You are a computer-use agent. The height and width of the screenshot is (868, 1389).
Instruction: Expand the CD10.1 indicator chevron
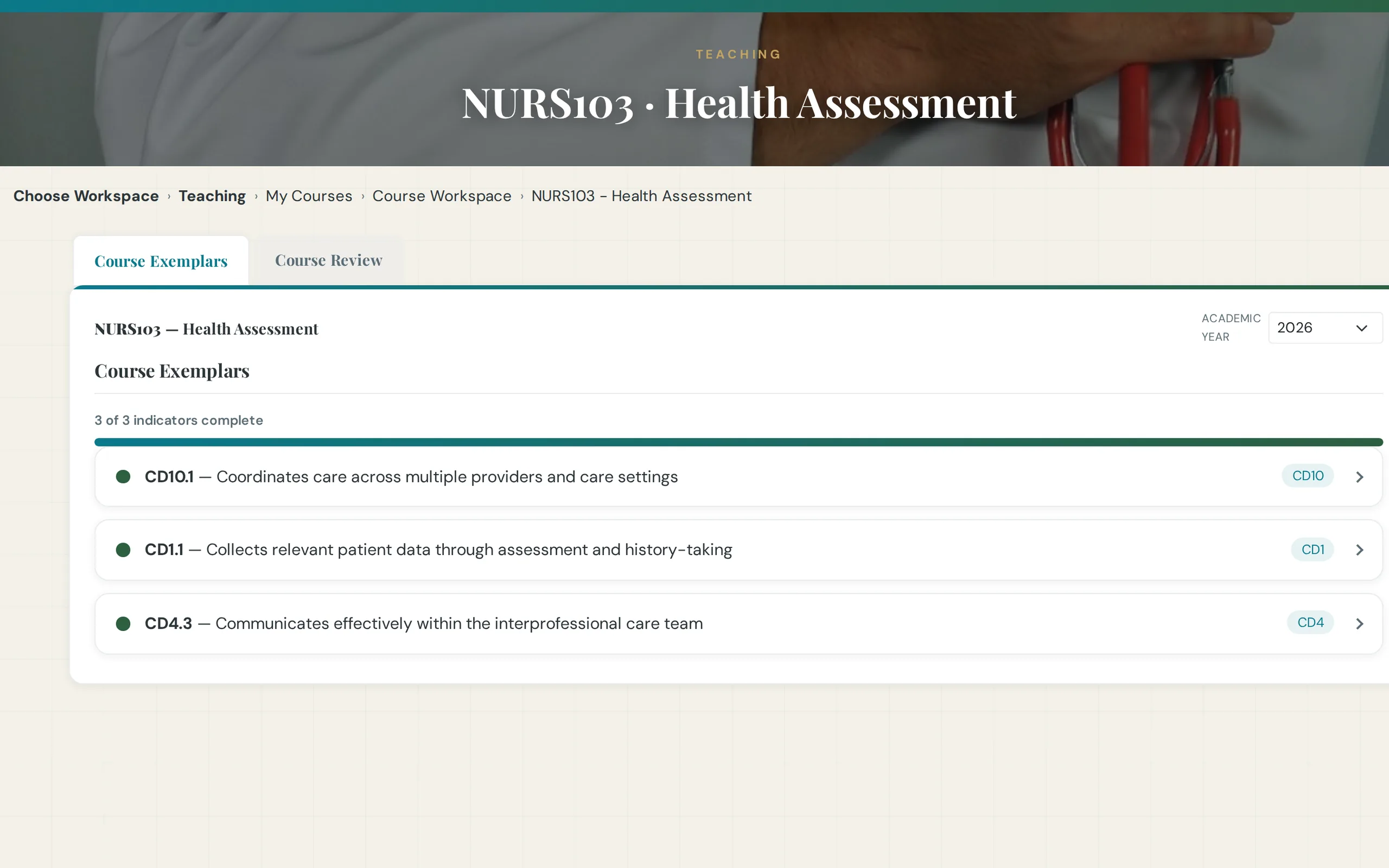coord(1359,477)
